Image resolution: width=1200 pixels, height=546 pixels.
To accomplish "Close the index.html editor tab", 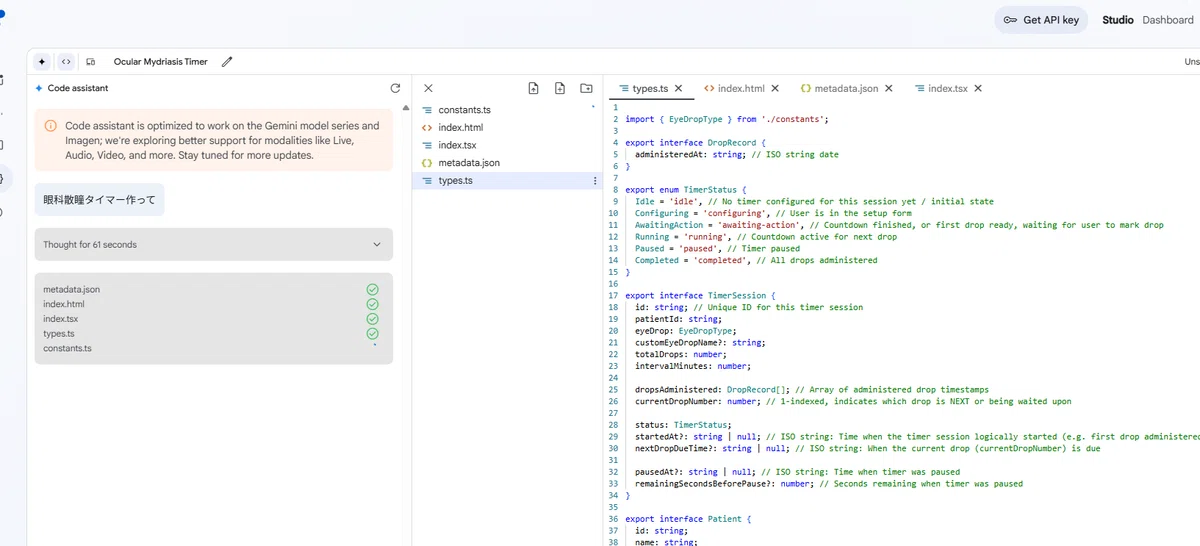I will pos(775,88).
